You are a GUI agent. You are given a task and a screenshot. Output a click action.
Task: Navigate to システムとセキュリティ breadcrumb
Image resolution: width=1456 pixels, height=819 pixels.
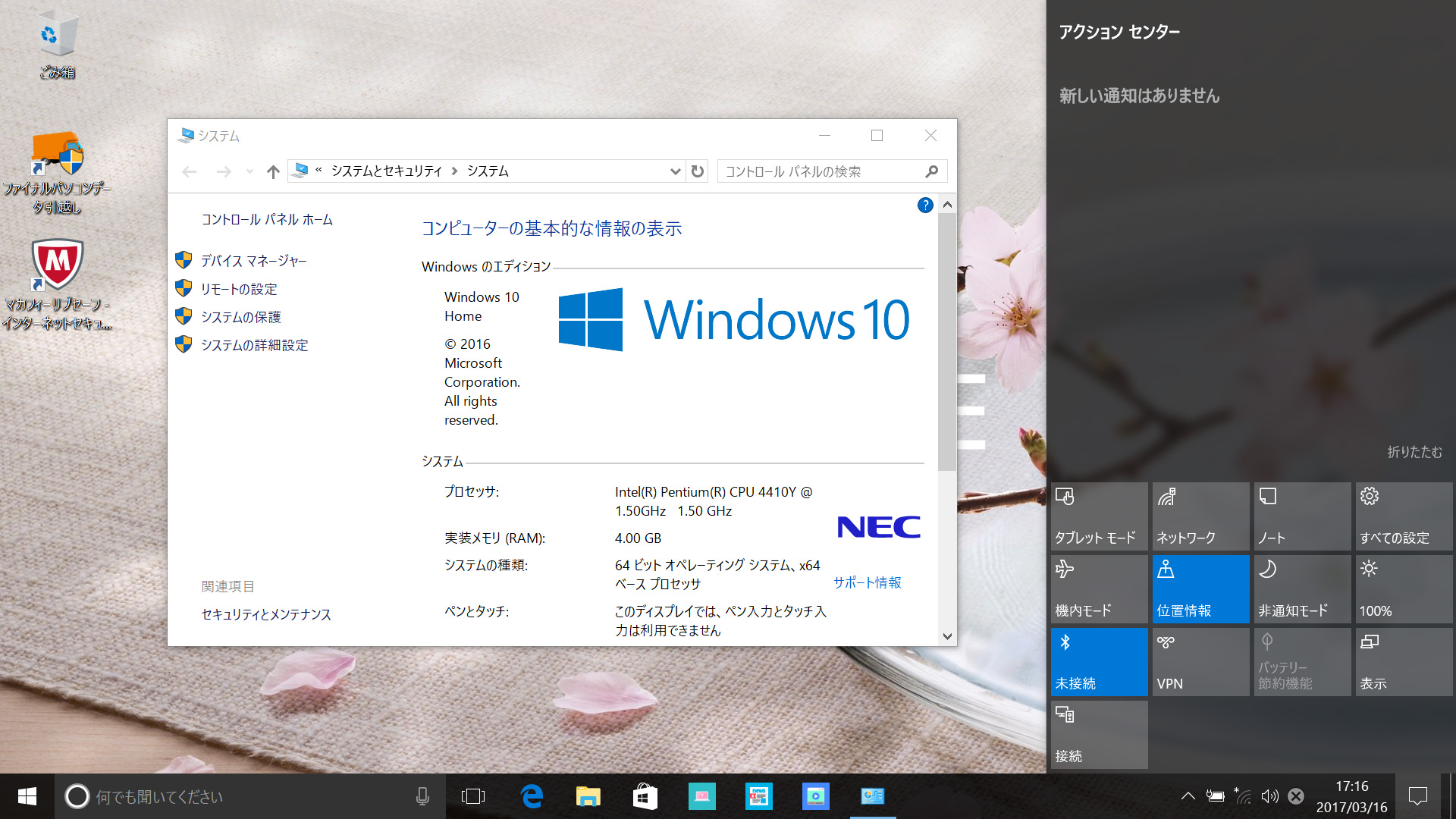(387, 171)
